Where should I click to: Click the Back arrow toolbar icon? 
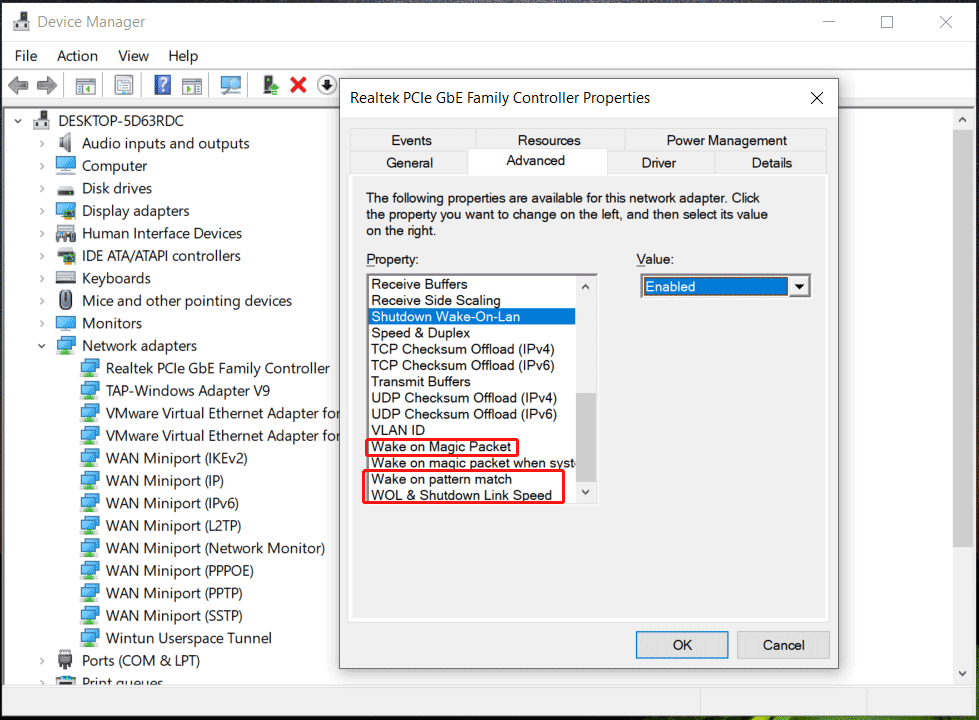click(x=19, y=85)
